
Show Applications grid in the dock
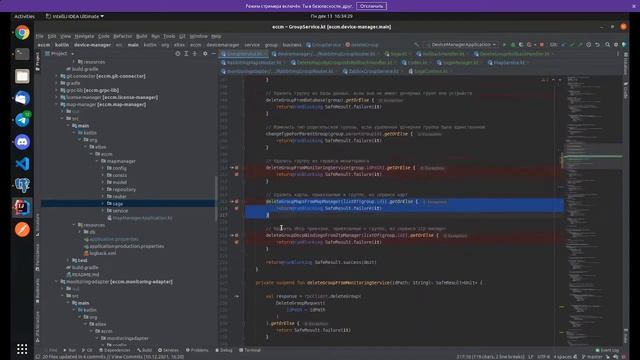point(22,349)
